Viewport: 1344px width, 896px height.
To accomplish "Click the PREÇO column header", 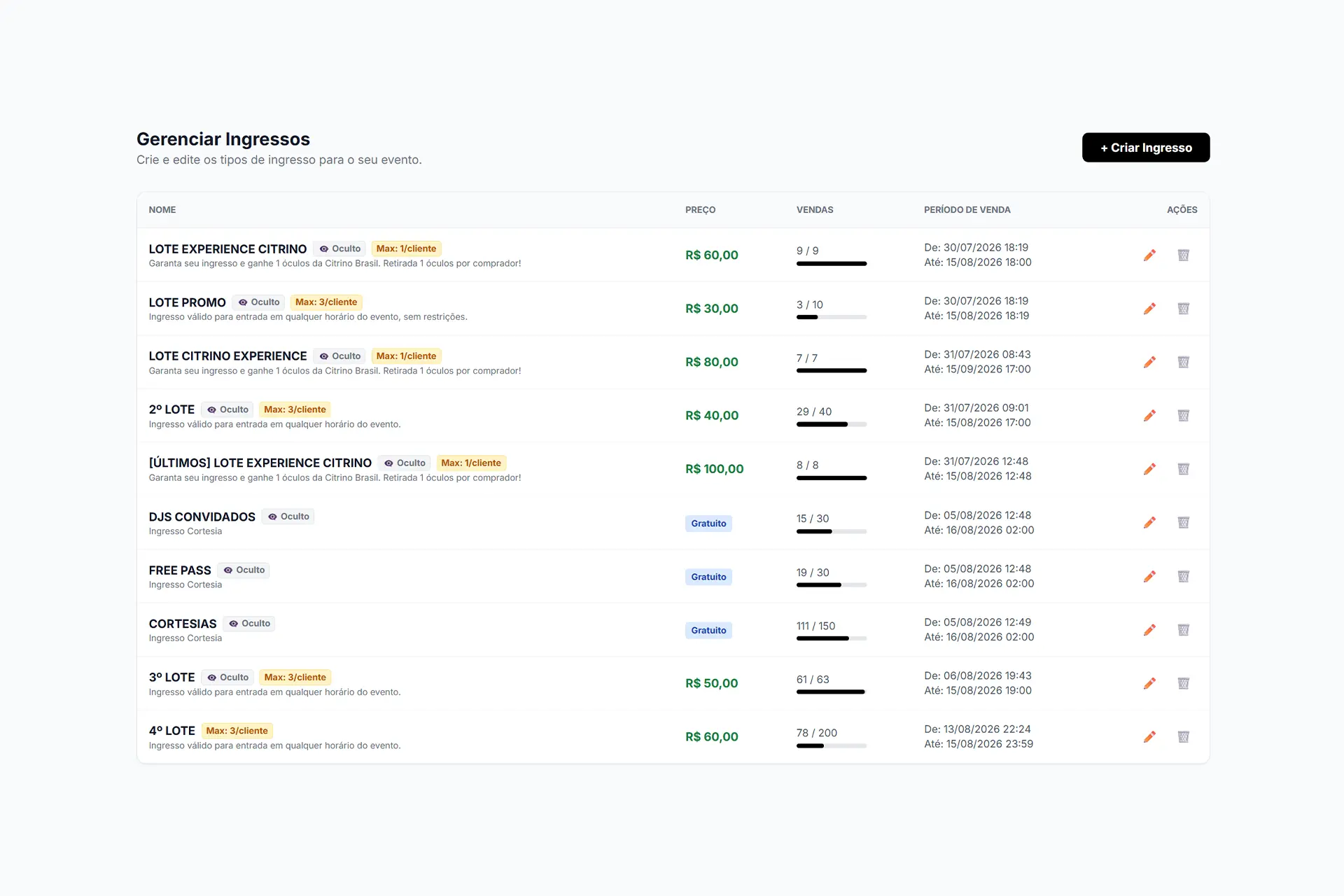I will point(700,210).
